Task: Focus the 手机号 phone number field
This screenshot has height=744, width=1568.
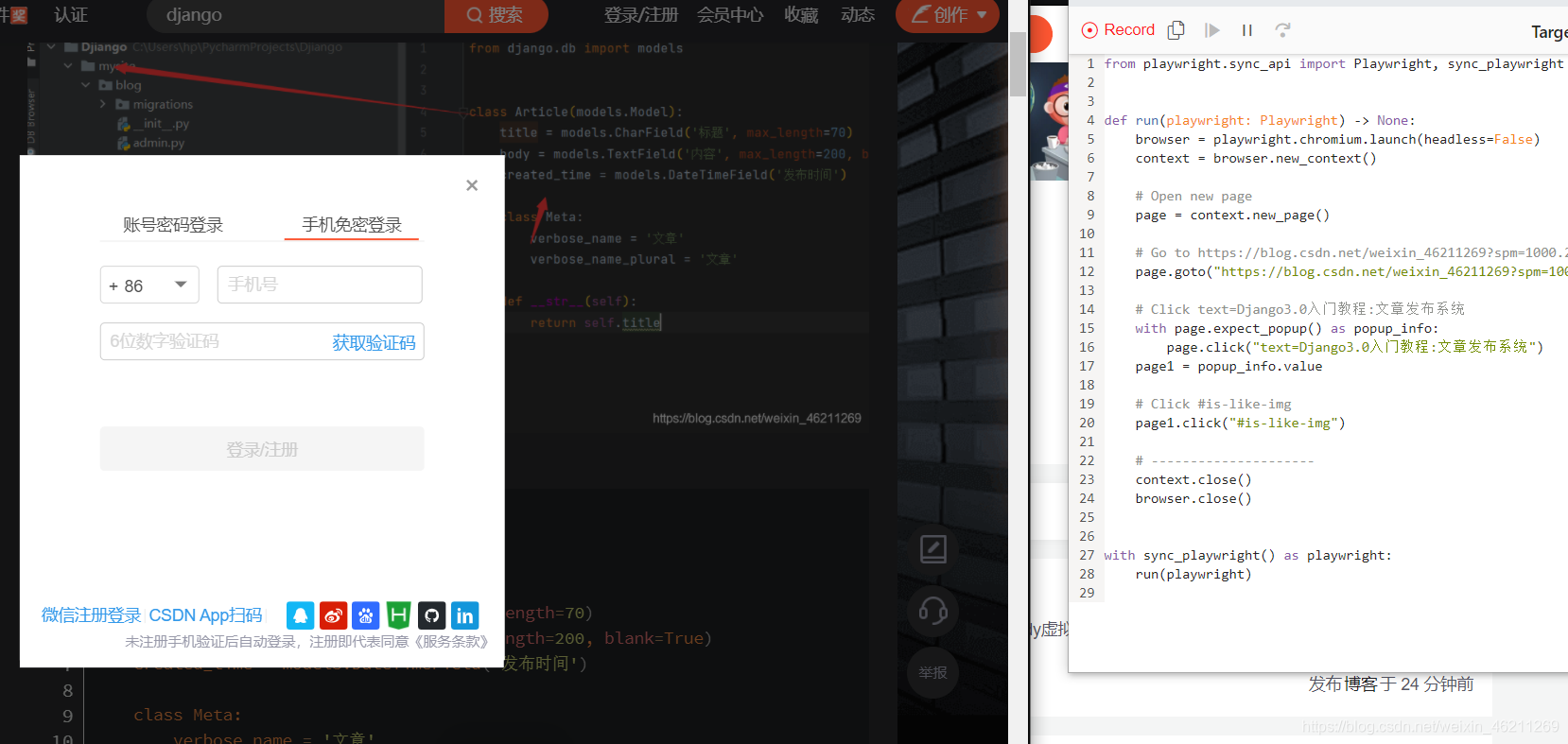Action: [320, 285]
